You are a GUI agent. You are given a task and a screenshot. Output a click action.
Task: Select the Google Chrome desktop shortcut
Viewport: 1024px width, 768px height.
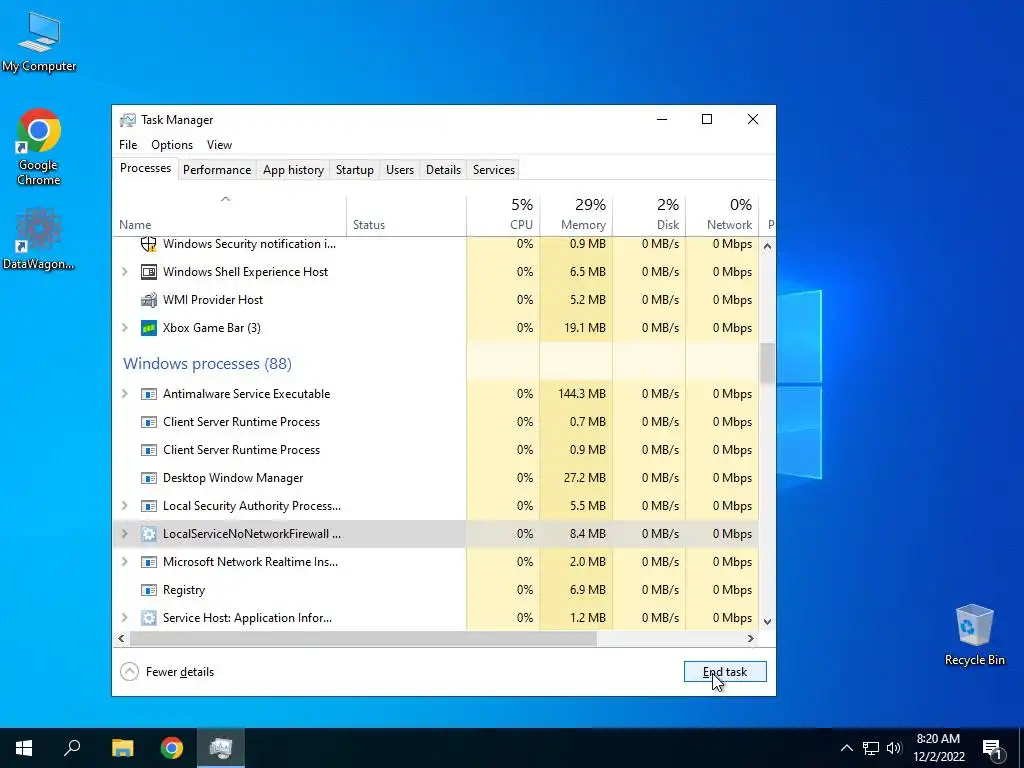(39, 148)
